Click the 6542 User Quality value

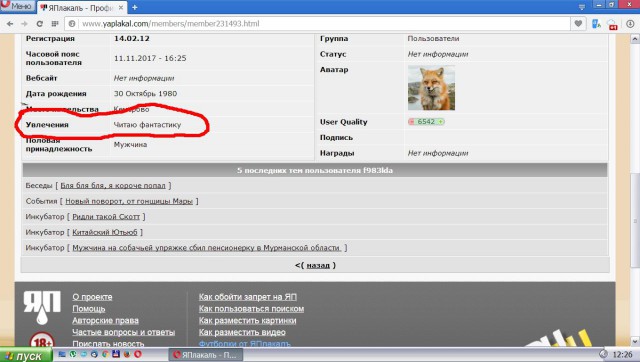click(x=426, y=122)
